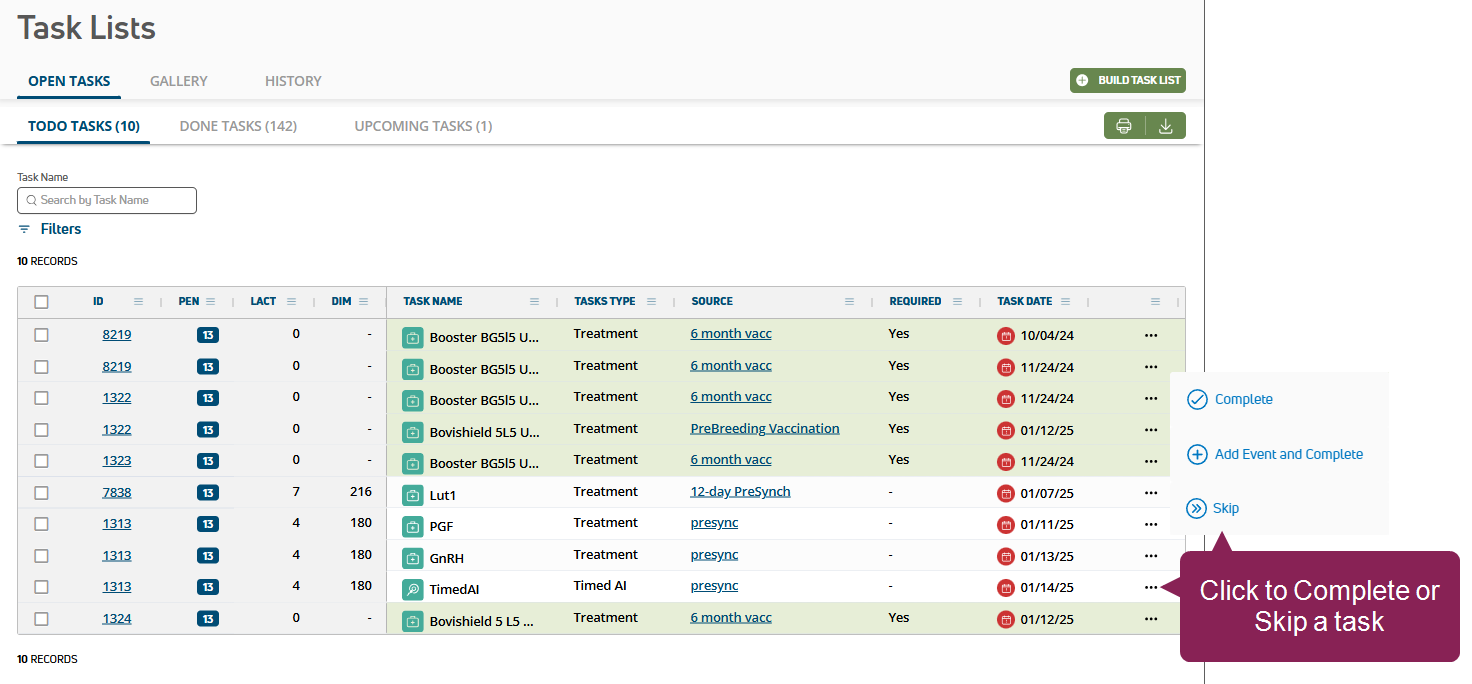Select the checkbox for cow 1324 row

[x=41, y=619]
